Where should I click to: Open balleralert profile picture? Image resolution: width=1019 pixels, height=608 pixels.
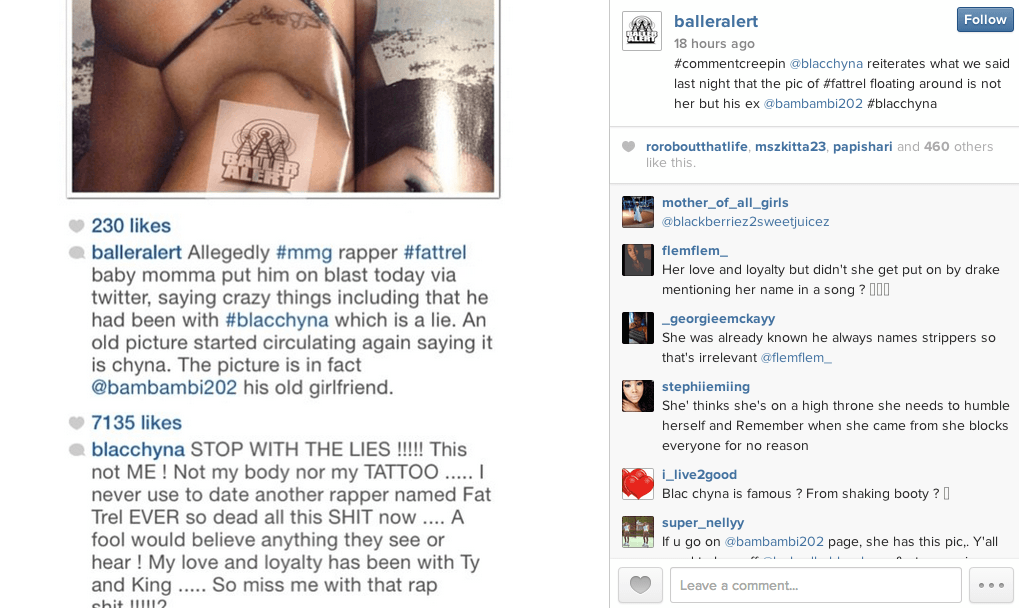point(641,31)
